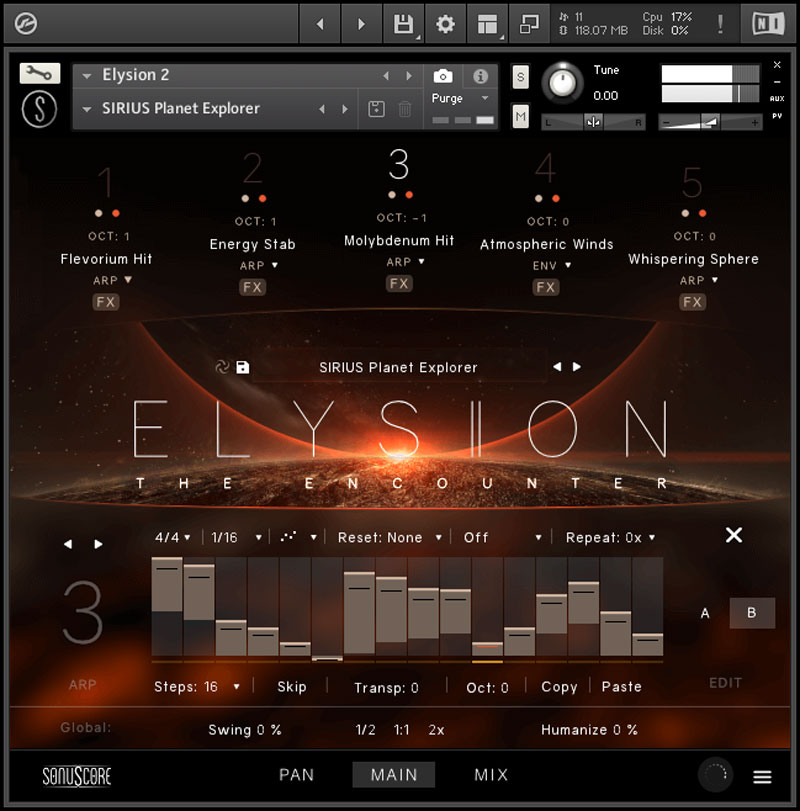Viewport: 800px width, 811px height.
Task: Select pattern A
Action: [705, 613]
